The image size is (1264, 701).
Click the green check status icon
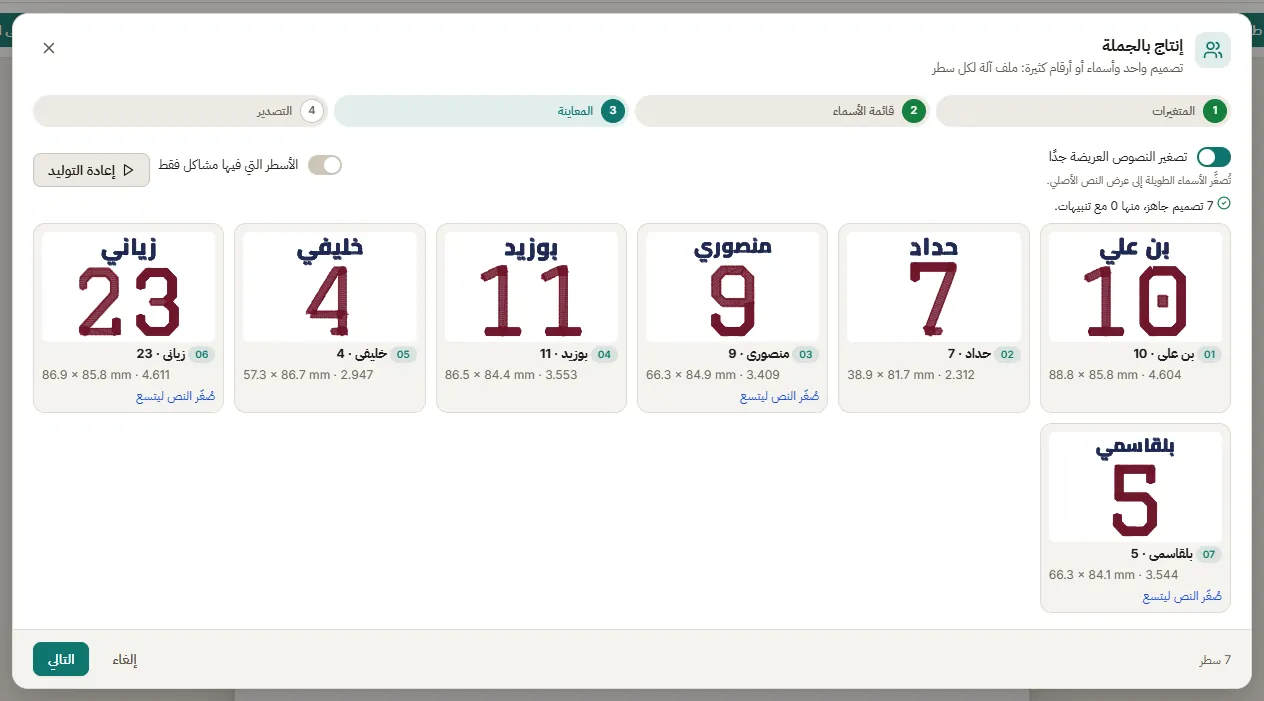(x=1224, y=203)
